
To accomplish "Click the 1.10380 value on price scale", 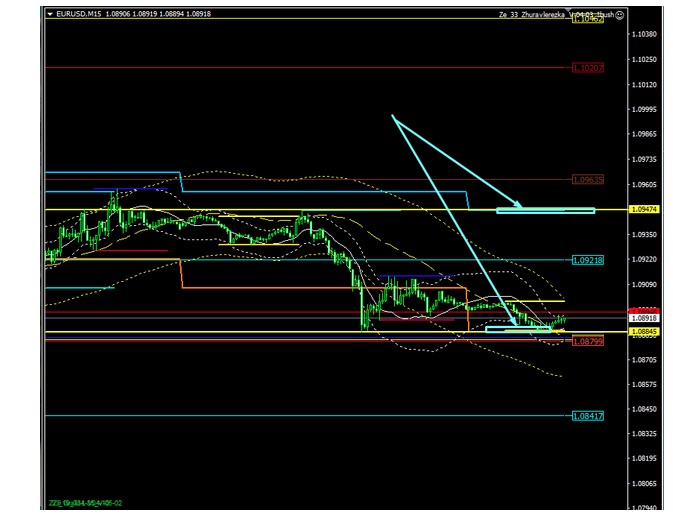I will pos(644,34).
